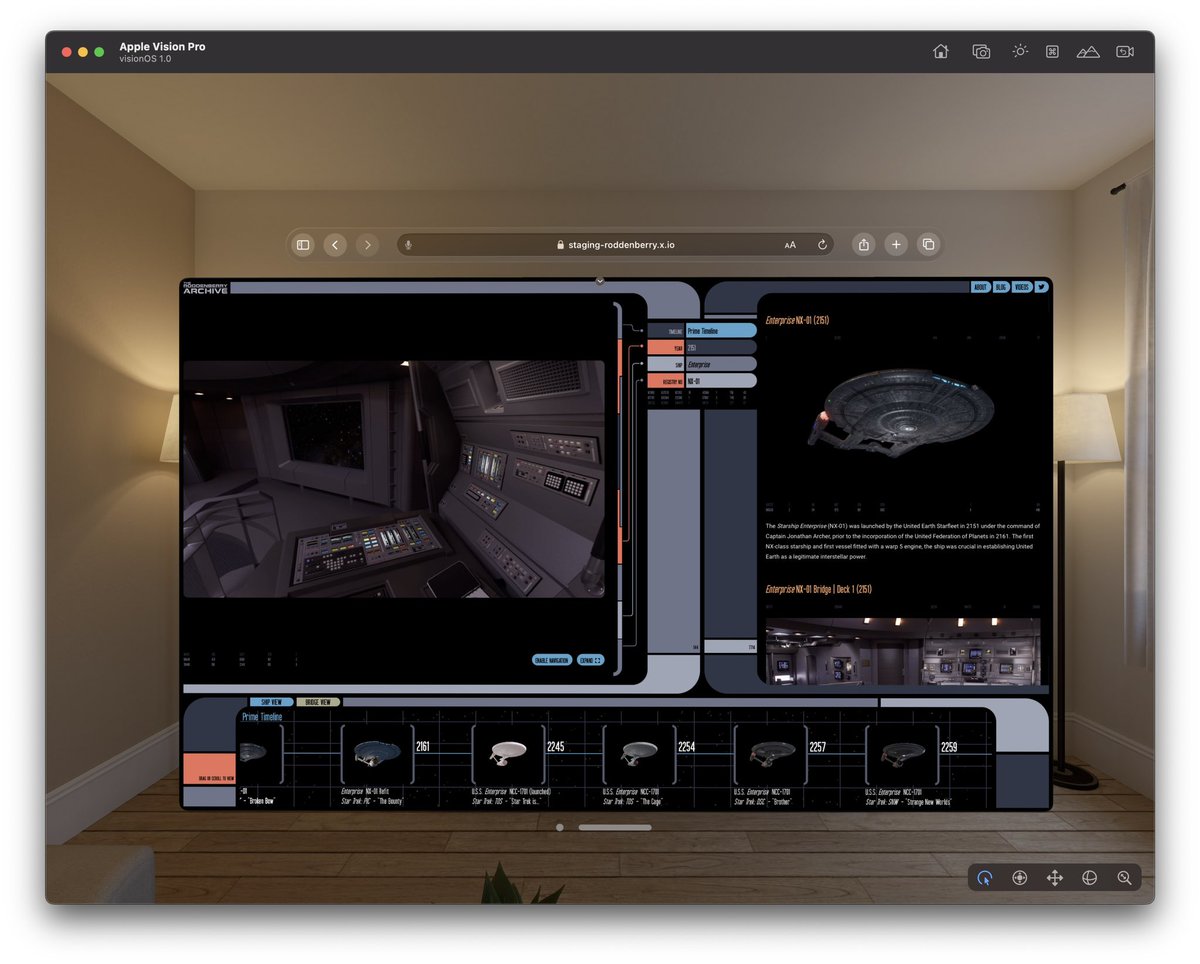Click the Enable Navigation button
The image size is (1200, 964).
point(552,660)
